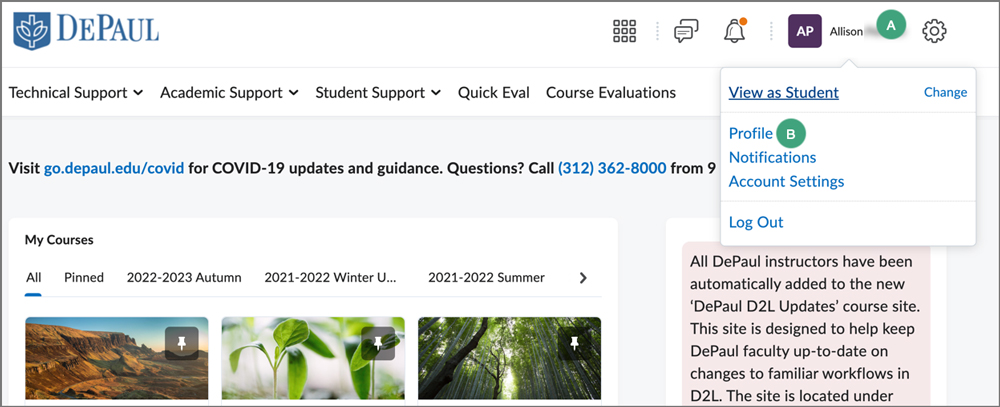This screenshot has height=407, width=1000.
Task: Click the AP user avatar
Action: click(805, 31)
